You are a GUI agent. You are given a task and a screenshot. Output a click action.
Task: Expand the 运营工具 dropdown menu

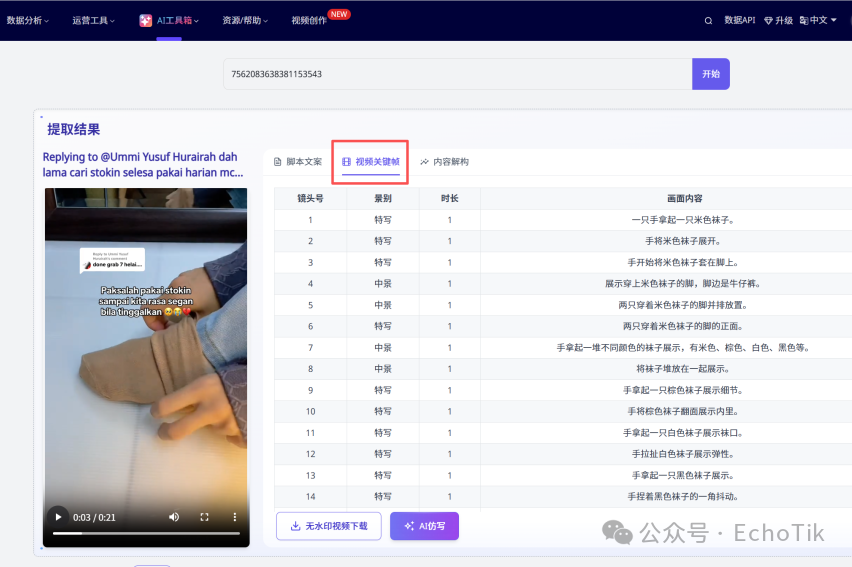click(x=93, y=20)
